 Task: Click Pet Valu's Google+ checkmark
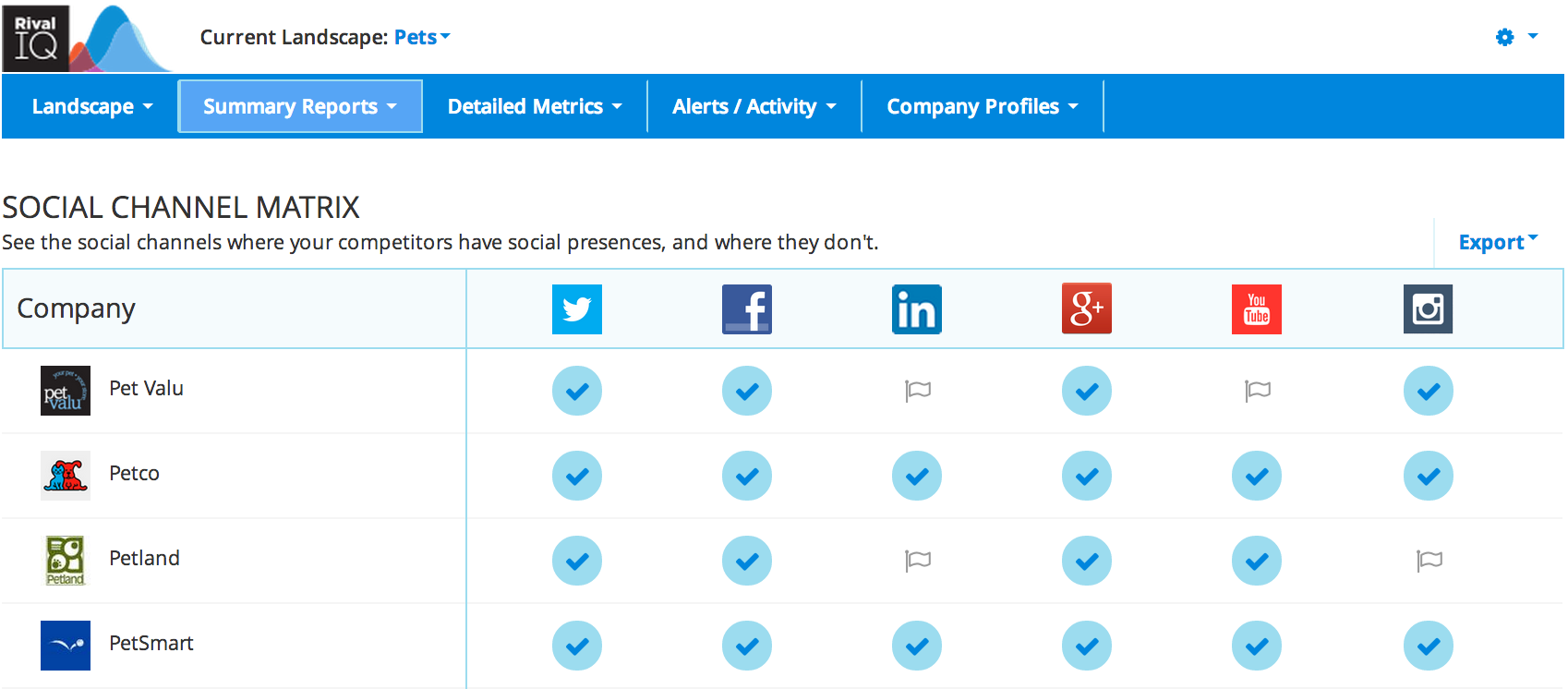point(1087,391)
